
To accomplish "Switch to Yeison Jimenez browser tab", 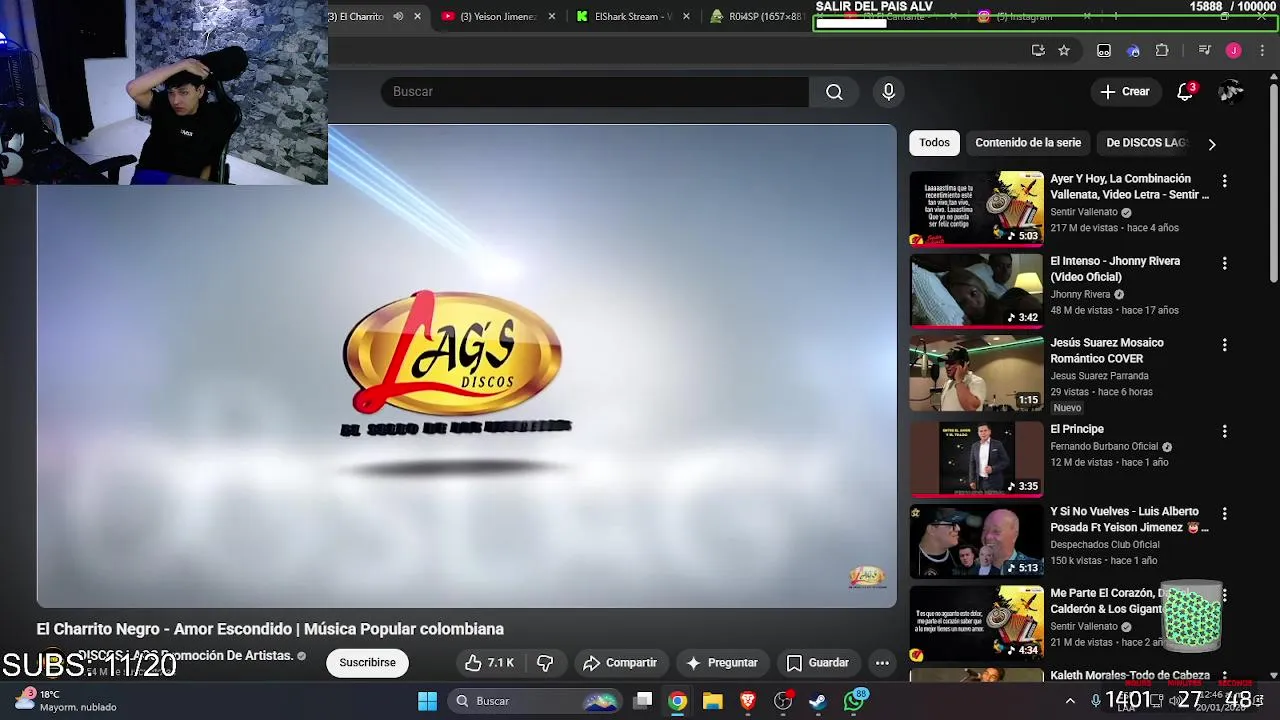I will point(498,17).
